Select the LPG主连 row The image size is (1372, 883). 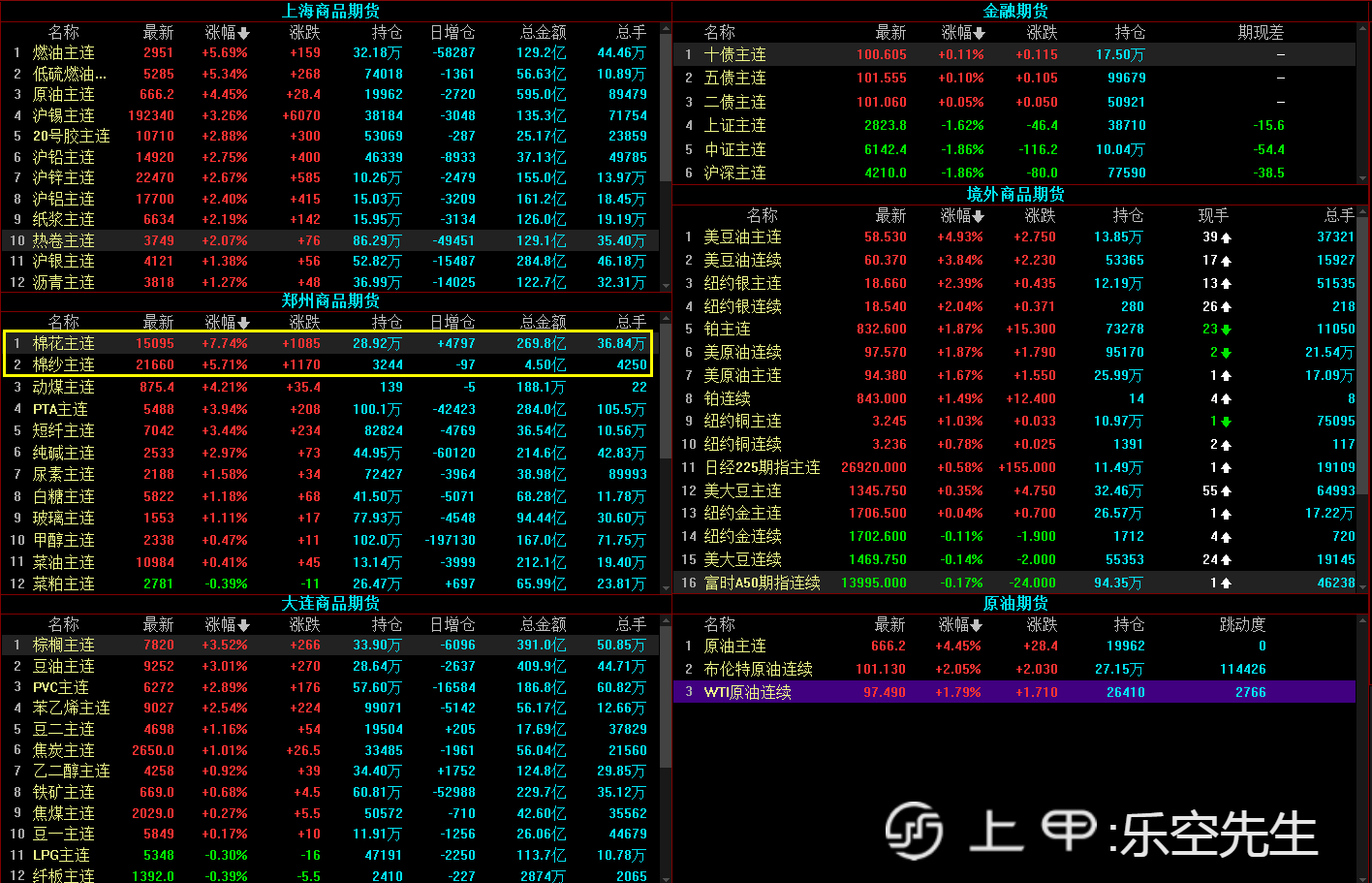tap(330, 855)
